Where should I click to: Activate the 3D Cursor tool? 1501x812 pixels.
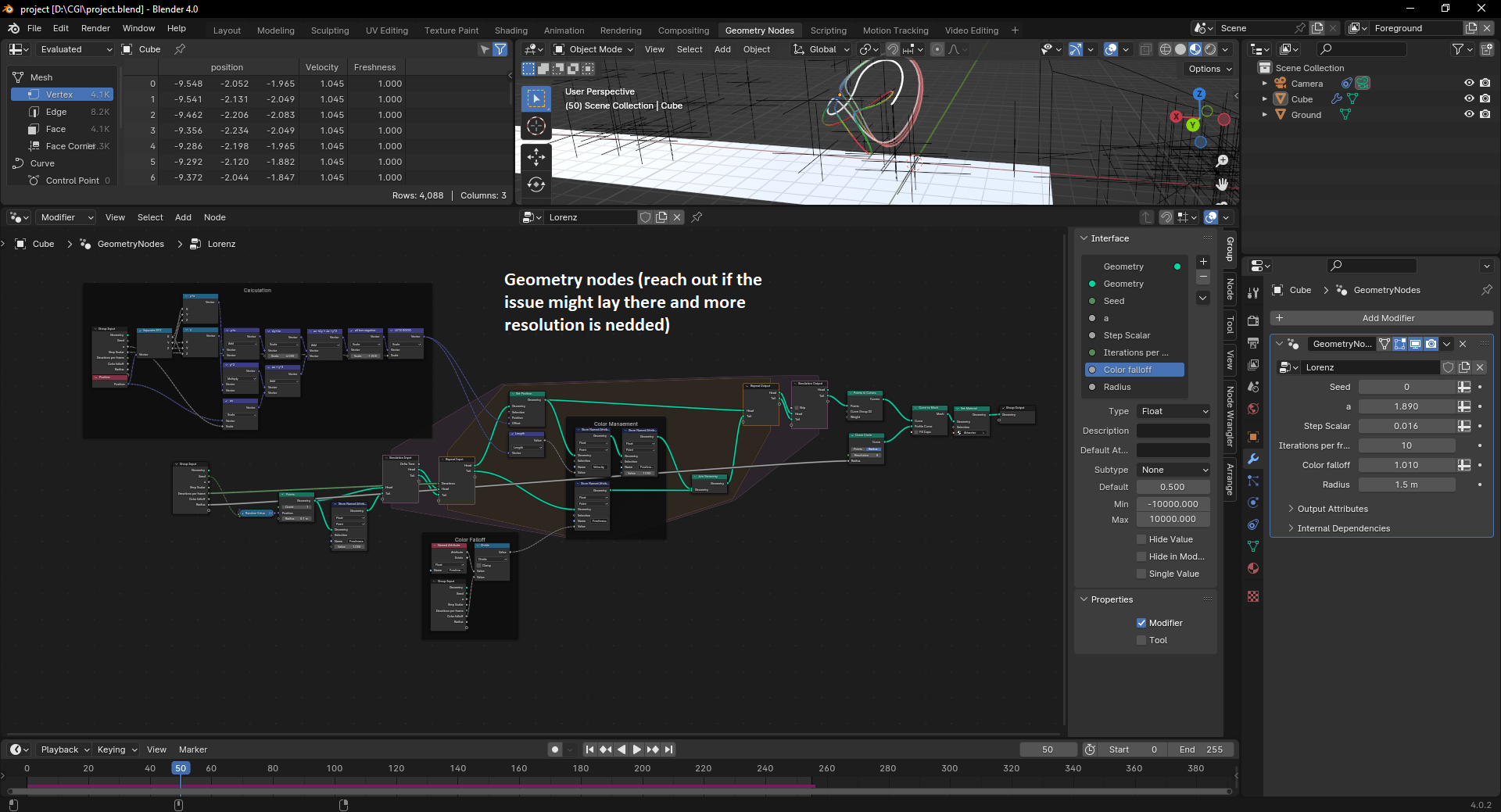tap(536, 126)
